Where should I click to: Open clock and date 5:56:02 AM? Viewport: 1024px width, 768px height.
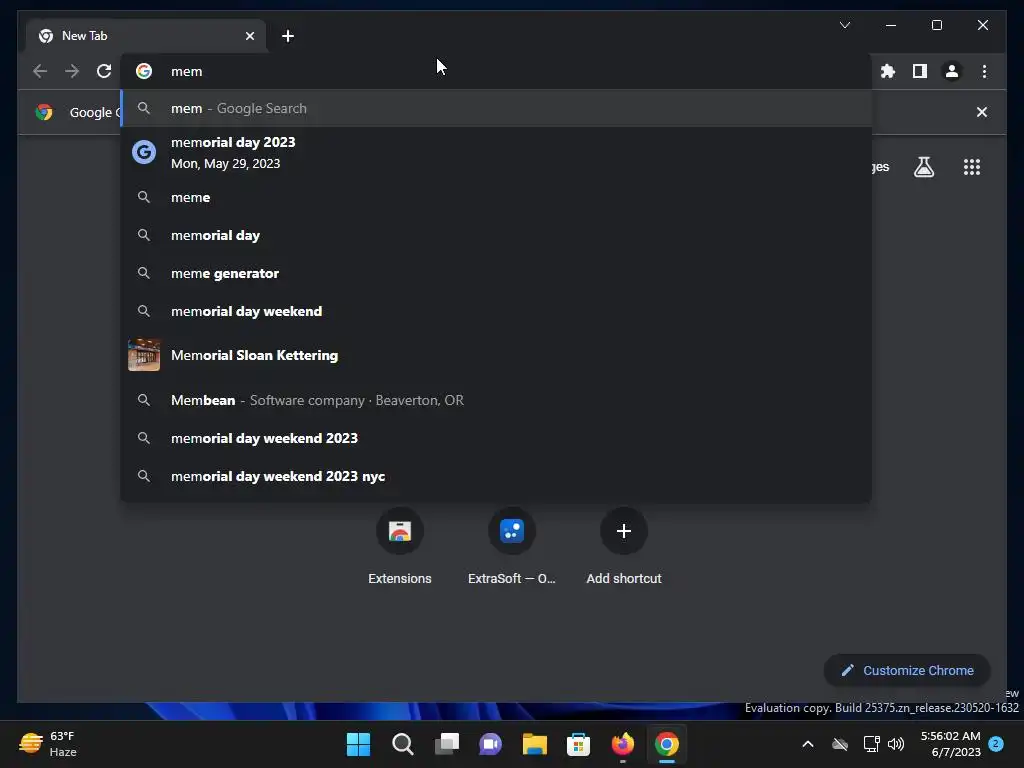click(x=950, y=744)
